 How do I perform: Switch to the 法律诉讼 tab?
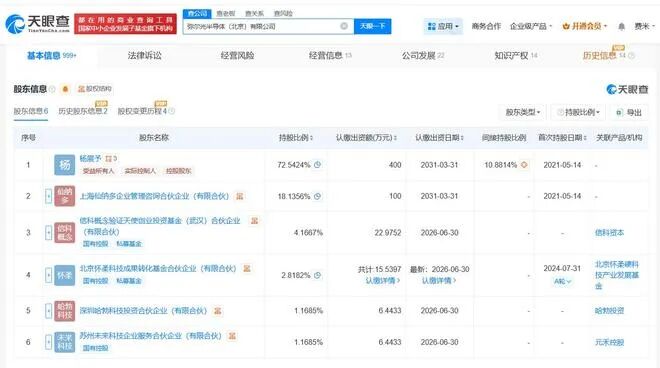coord(144,56)
